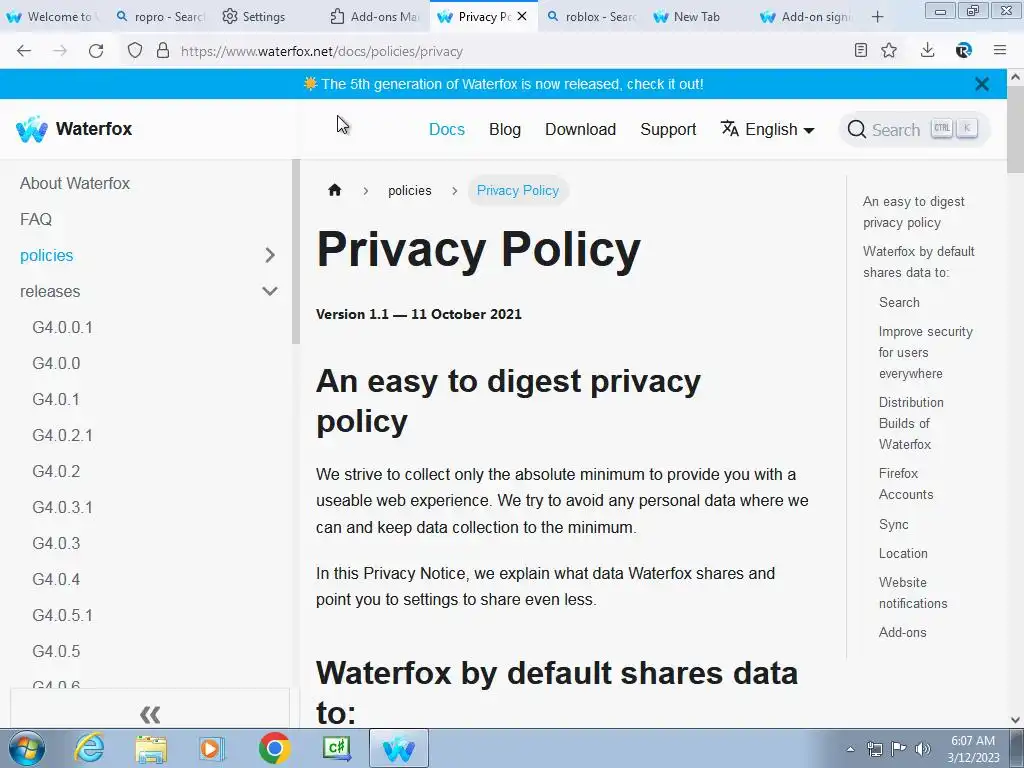
Task: Open the browser hamburger menu
Action: point(1000,50)
